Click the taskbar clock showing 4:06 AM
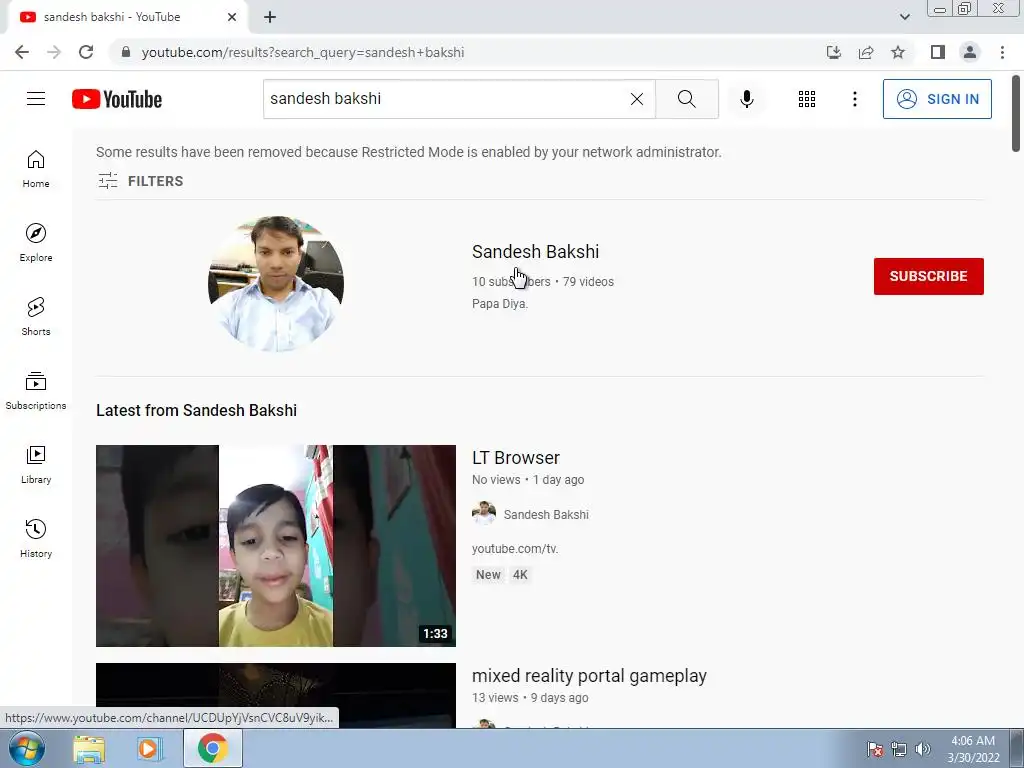 973,749
